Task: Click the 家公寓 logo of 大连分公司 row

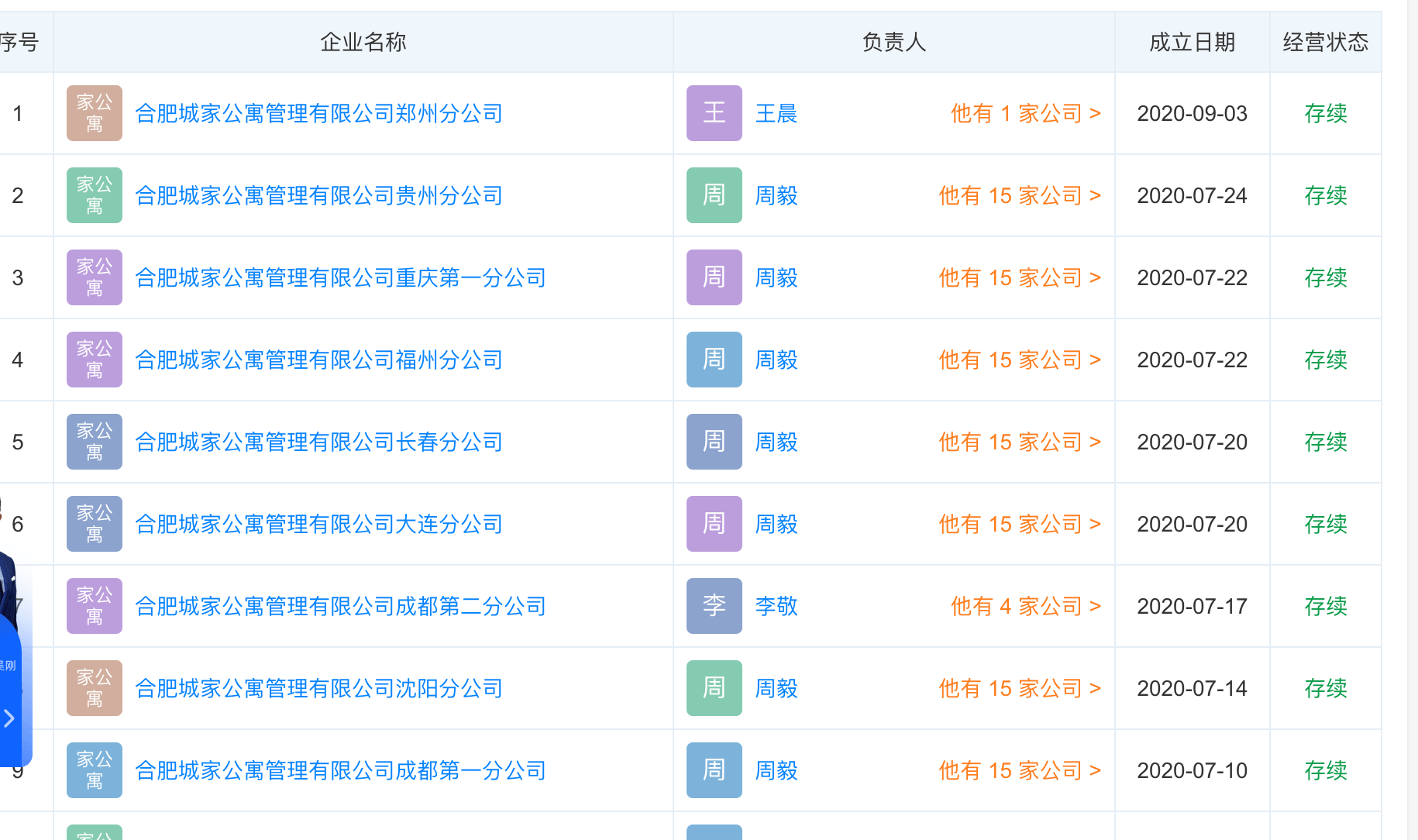Action: pyautogui.click(x=95, y=524)
